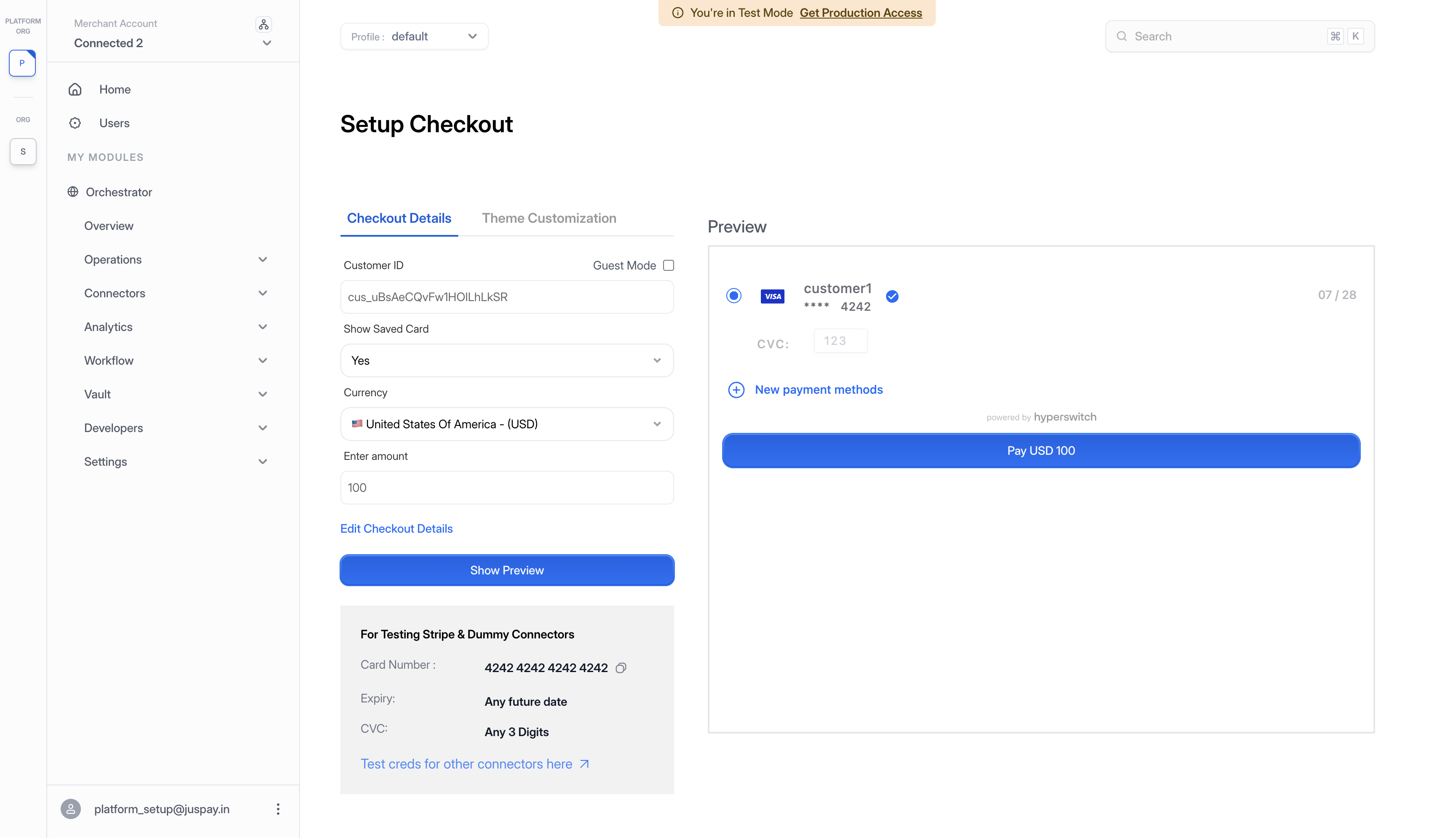Viewport: 1456px width, 838px height.
Task: Click the external link arrow icon
Action: [584, 764]
